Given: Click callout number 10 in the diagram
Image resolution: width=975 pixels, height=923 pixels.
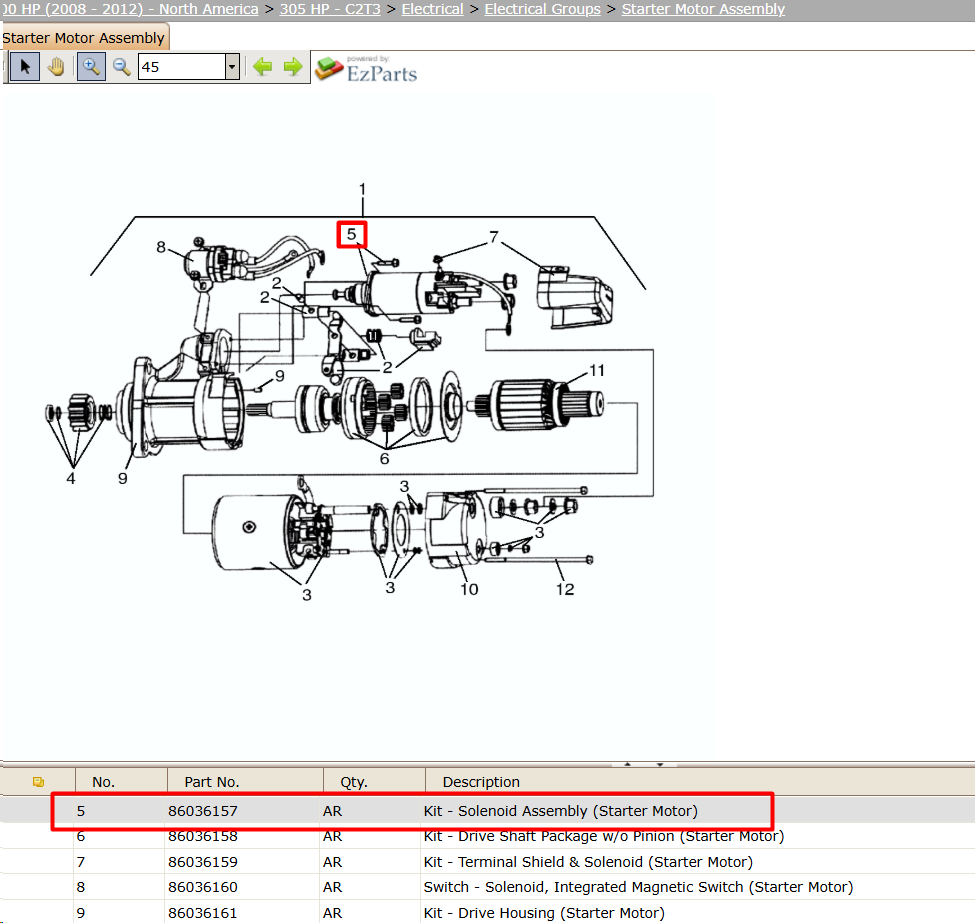Looking at the screenshot, I should (x=469, y=589).
